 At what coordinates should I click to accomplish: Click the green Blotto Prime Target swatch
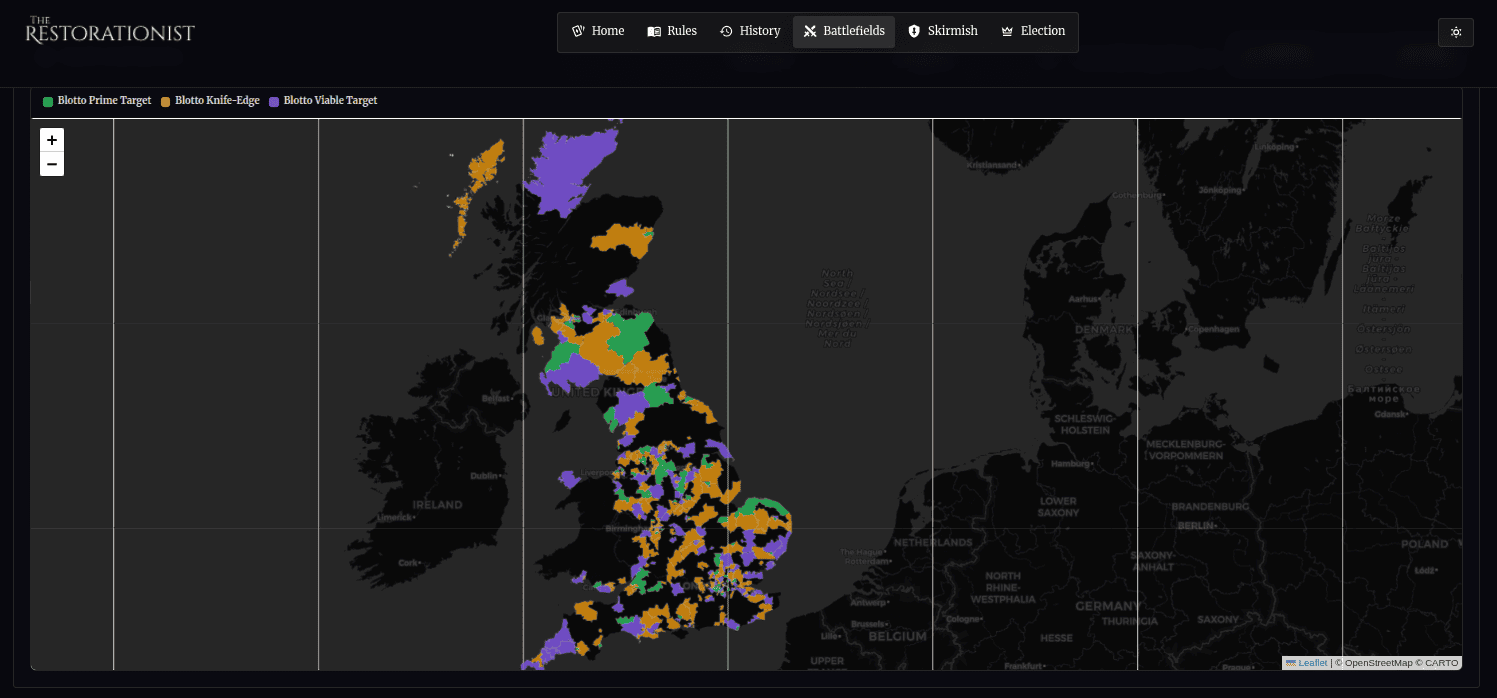pos(48,101)
